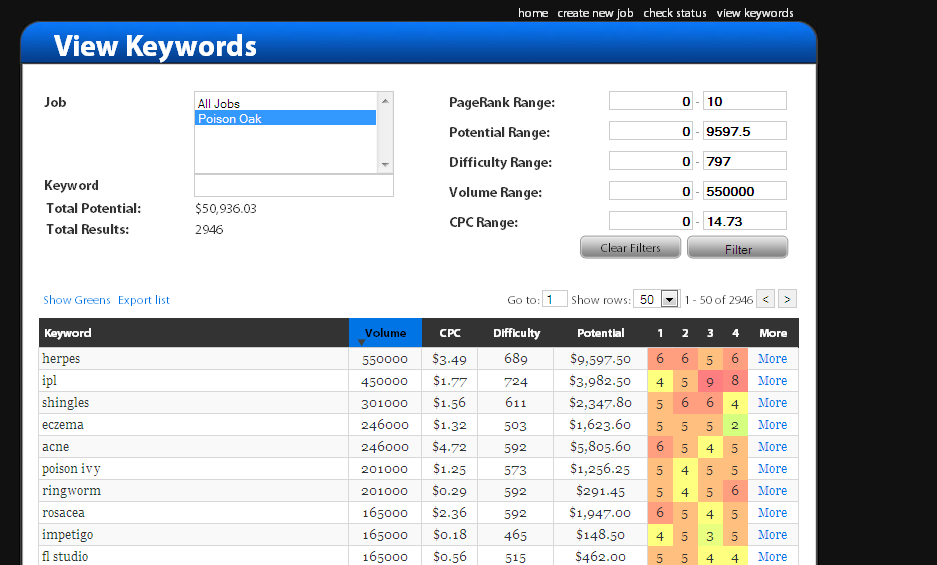Click the Job list scroll-down arrow

pos(385,164)
